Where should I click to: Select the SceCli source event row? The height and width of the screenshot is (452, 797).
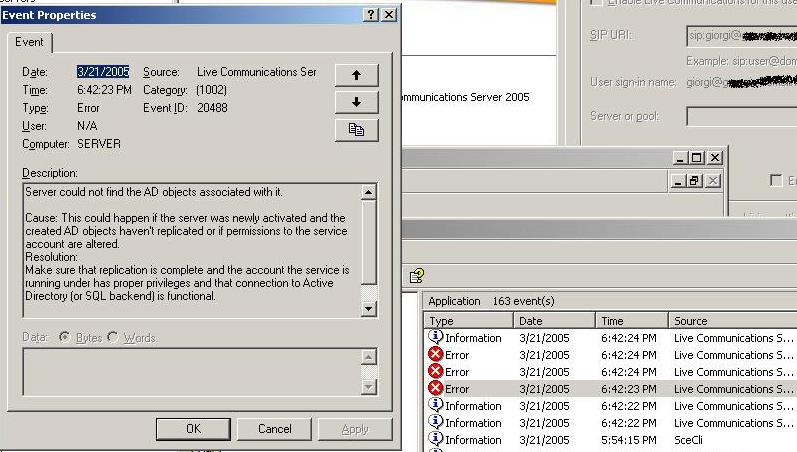[x=610, y=440]
